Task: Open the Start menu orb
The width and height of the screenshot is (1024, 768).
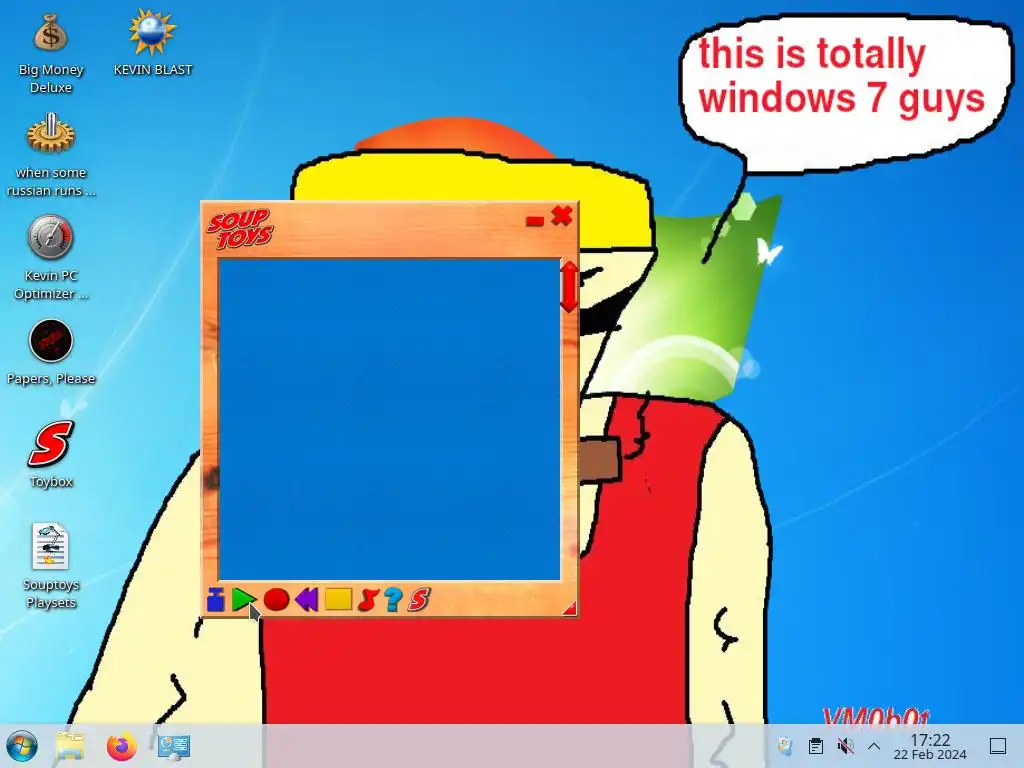Action: pos(22,746)
